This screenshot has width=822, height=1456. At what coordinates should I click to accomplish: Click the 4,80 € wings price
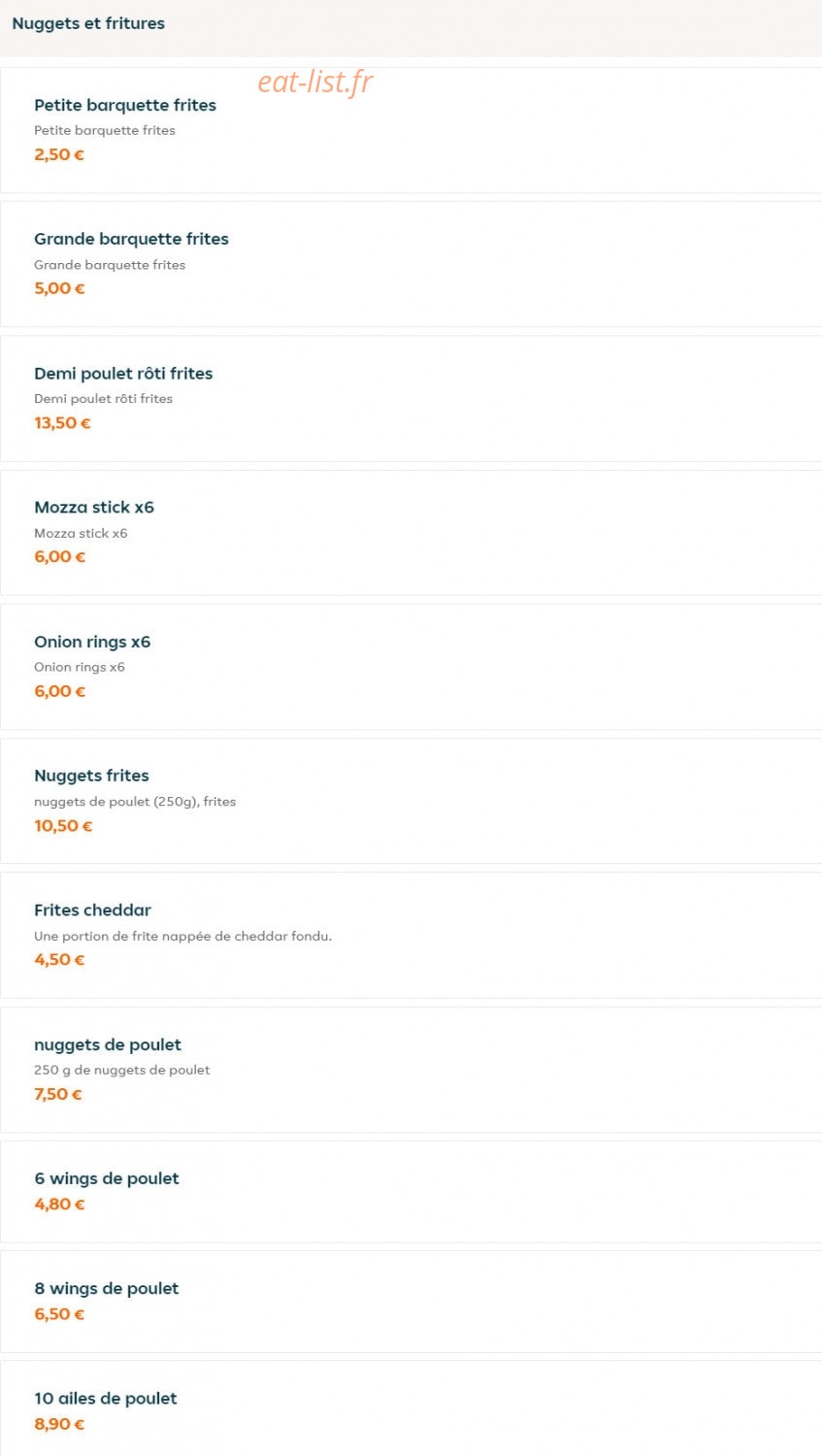pyautogui.click(x=59, y=1204)
